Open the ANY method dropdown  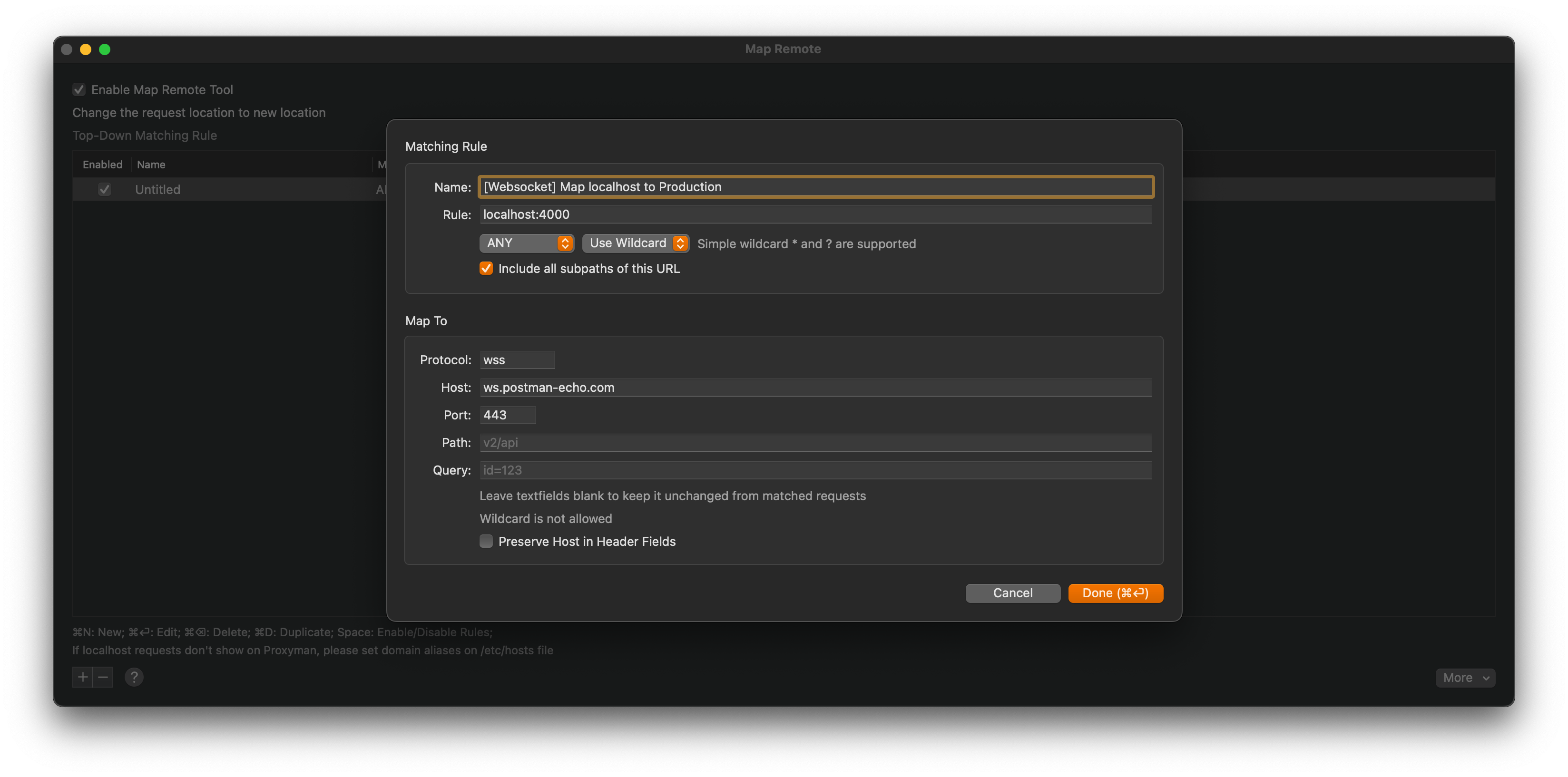click(x=527, y=243)
